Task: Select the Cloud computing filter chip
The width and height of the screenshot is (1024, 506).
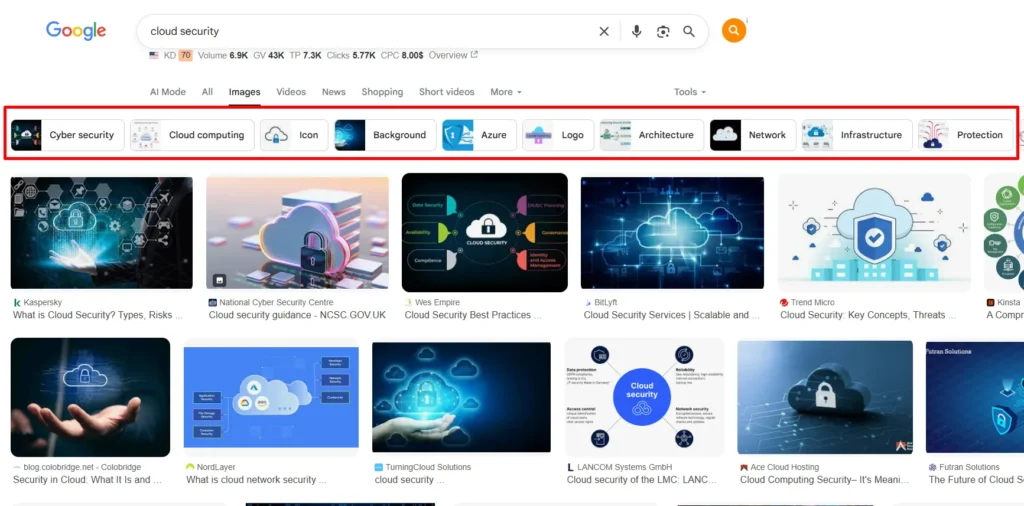Action: (192, 135)
